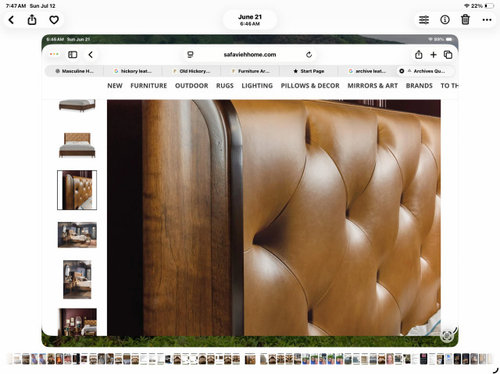
Task: Click the BRANDS navigation link
Action: pos(419,86)
